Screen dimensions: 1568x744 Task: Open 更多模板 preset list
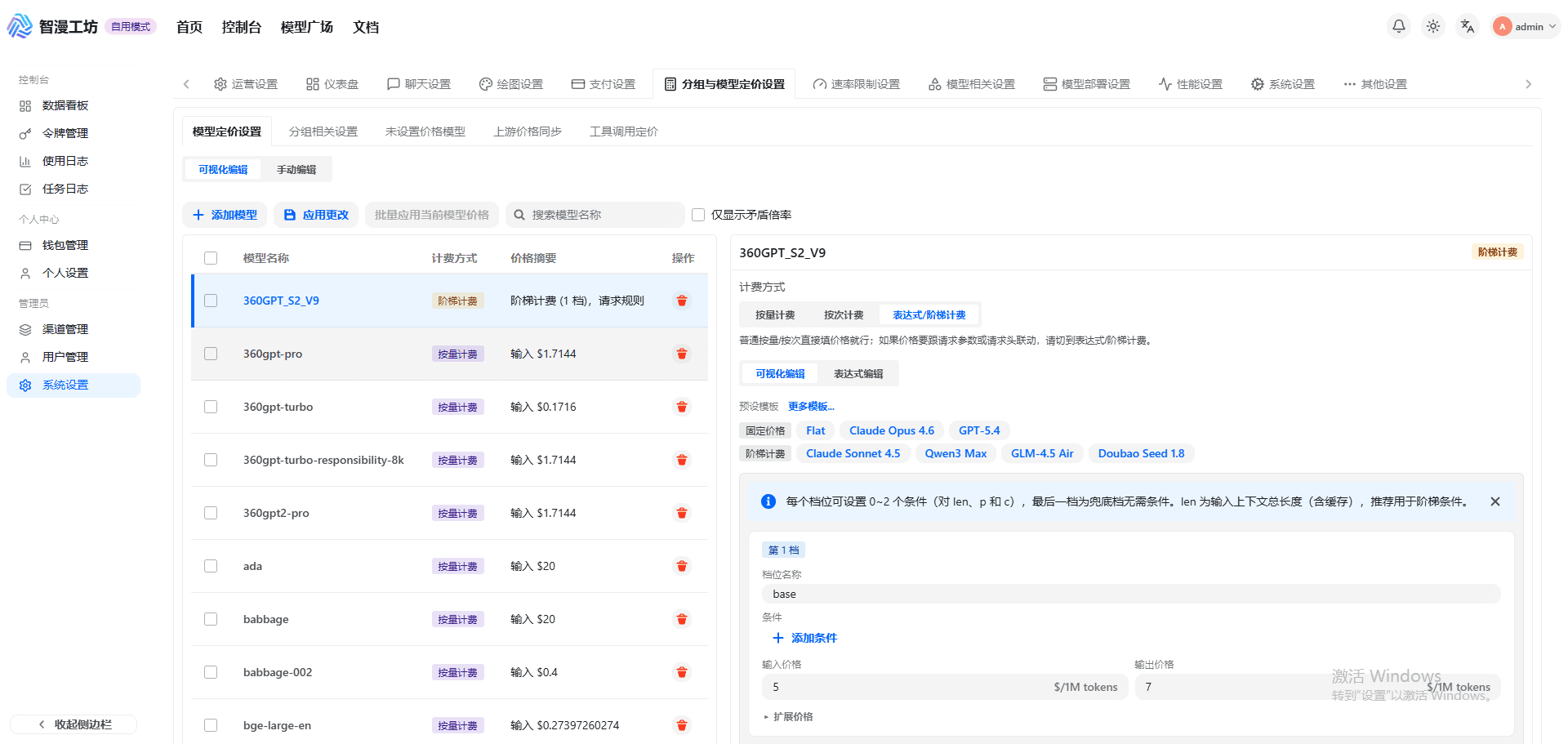[811, 406]
